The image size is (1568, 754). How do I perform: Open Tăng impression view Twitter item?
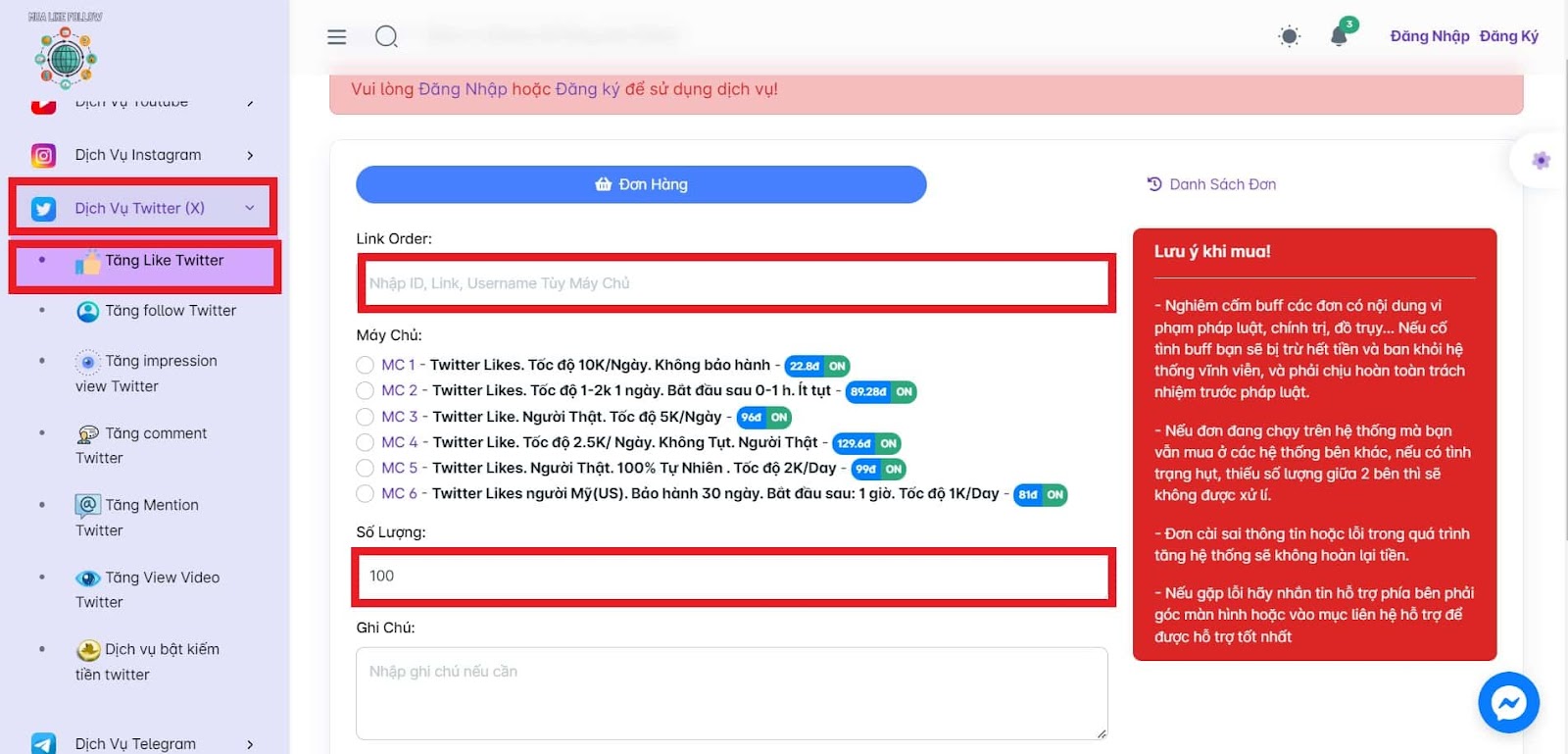[145, 374]
